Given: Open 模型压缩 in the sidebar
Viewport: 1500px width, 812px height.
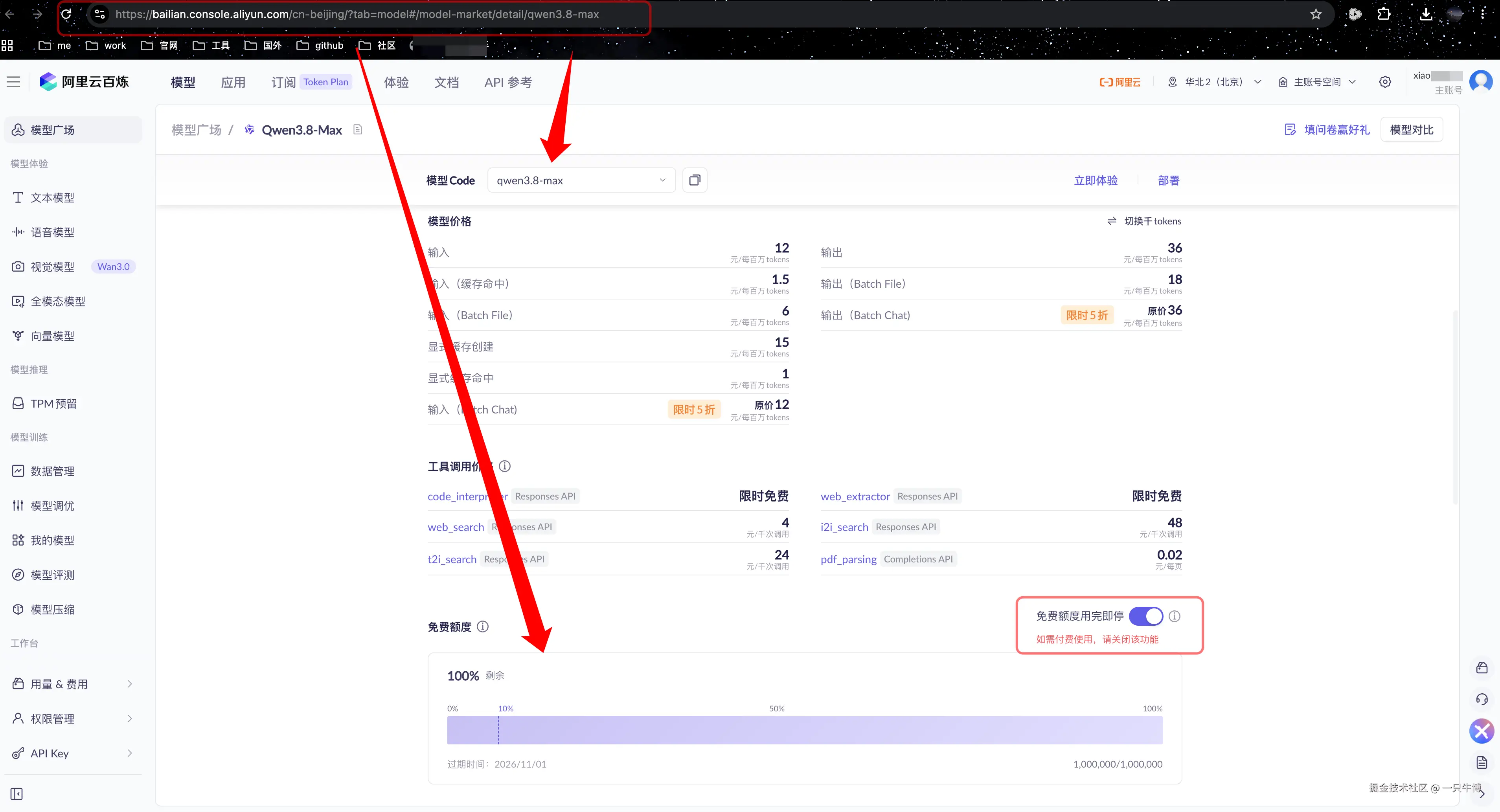Looking at the screenshot, I should (x=73, y=610).
